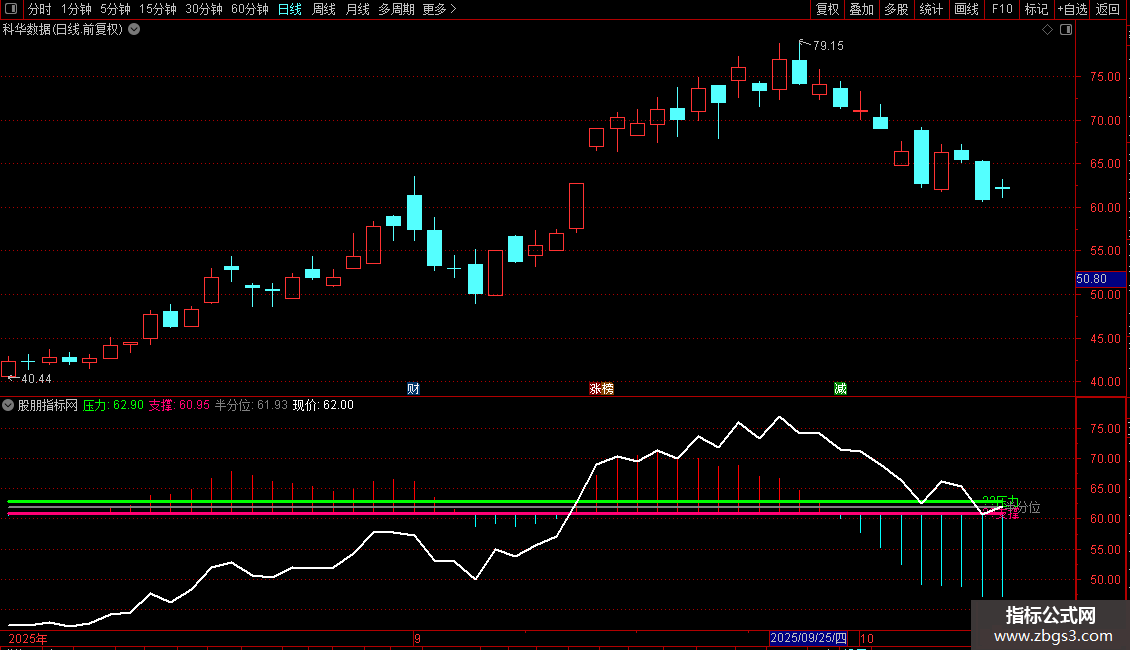
Task: Select the 5分钟 period tab
Action: [115, 9]
